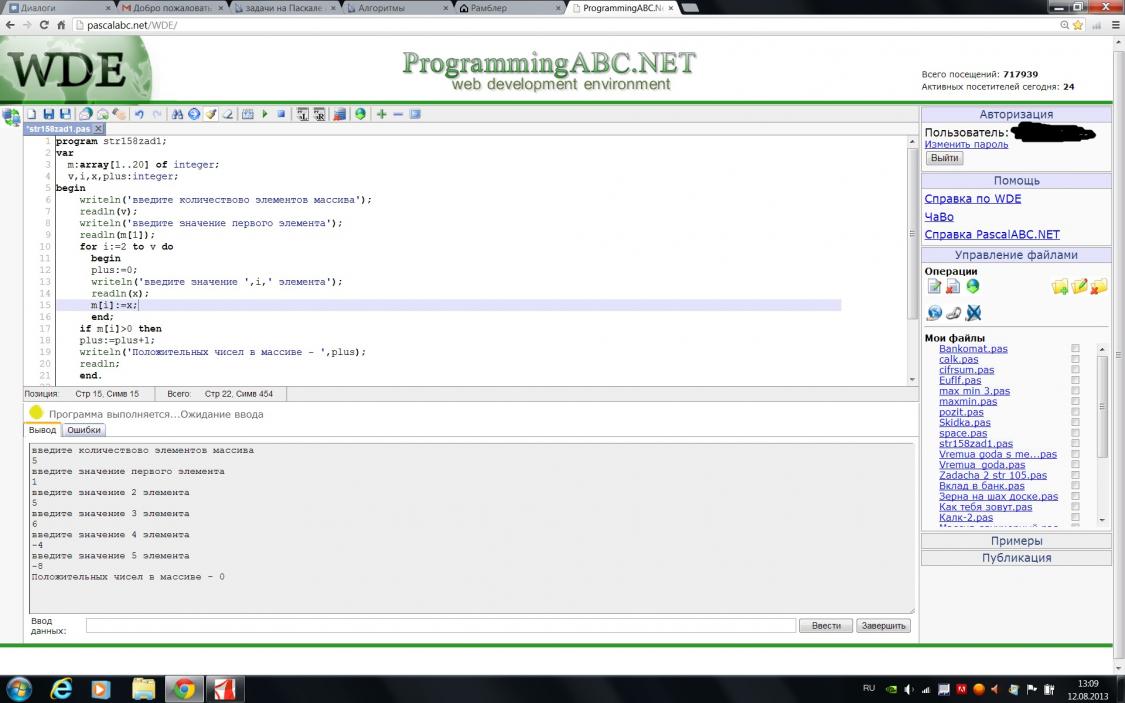Click the Изменить пароль link
The width and height of the screenshot is (1125, 703).
(966, 144)
